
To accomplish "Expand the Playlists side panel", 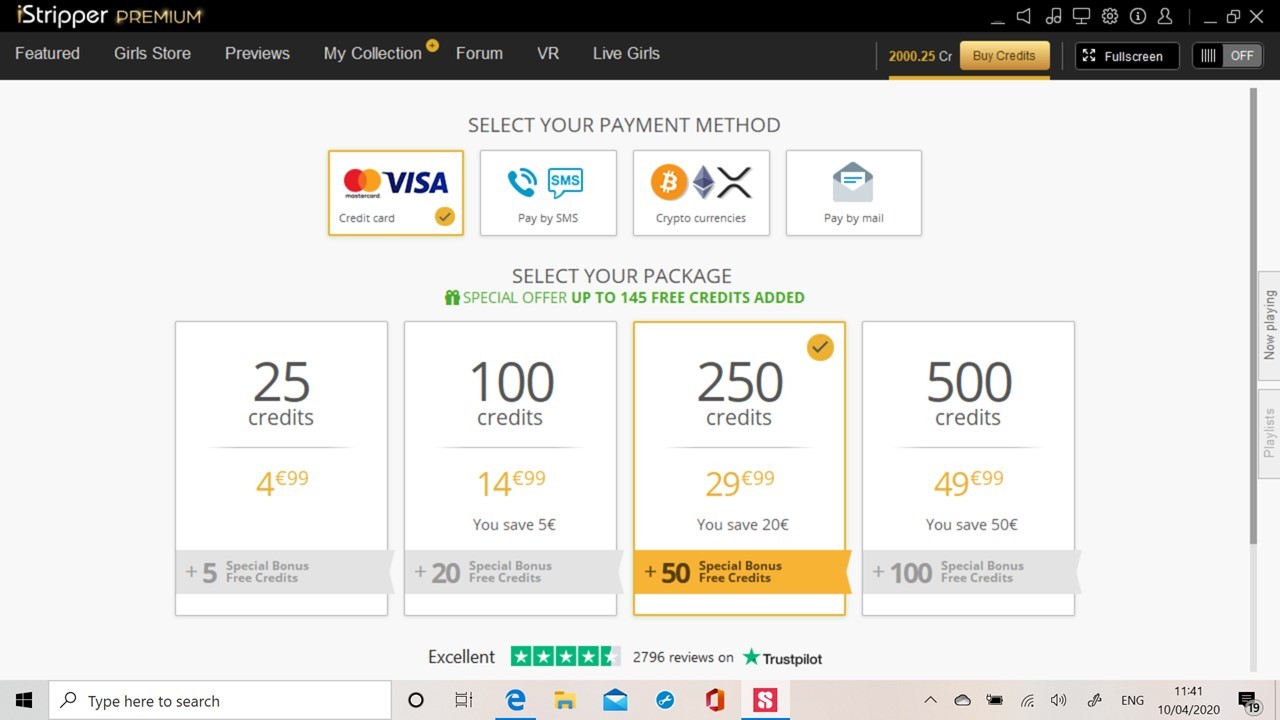I will tap(1269, 433).
